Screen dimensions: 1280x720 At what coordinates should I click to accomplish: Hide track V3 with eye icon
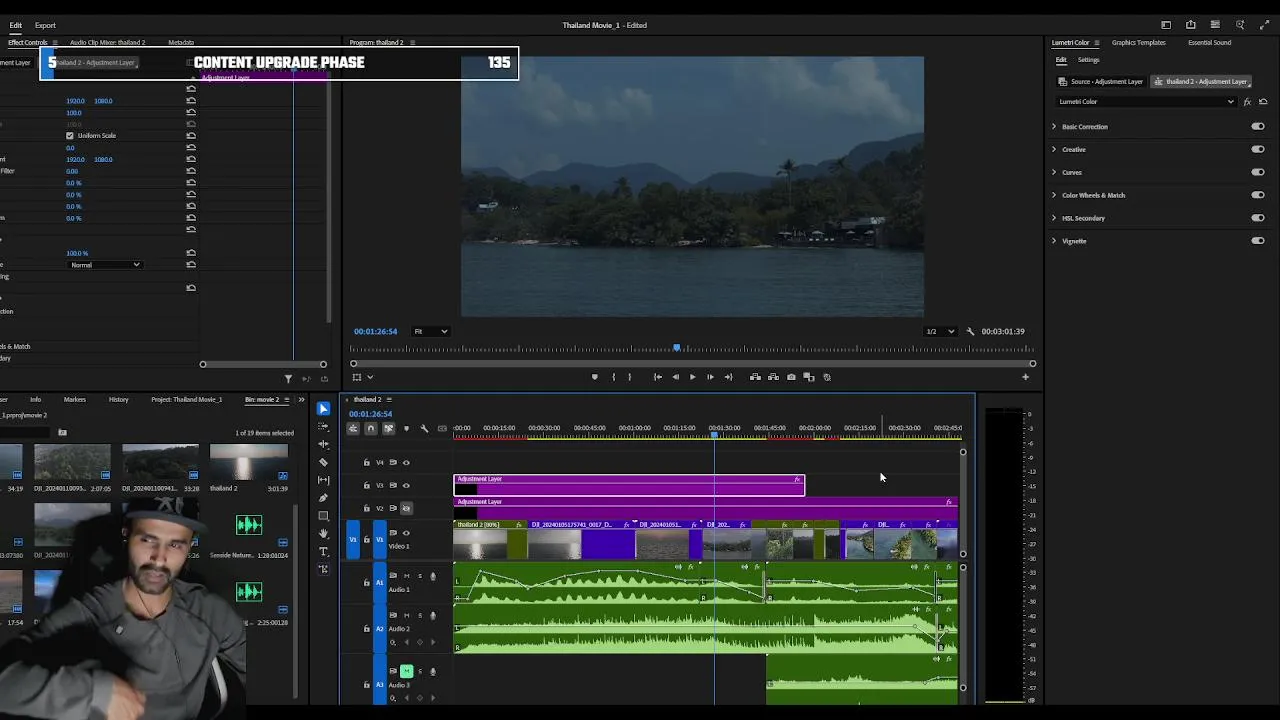tap(406, 485)
